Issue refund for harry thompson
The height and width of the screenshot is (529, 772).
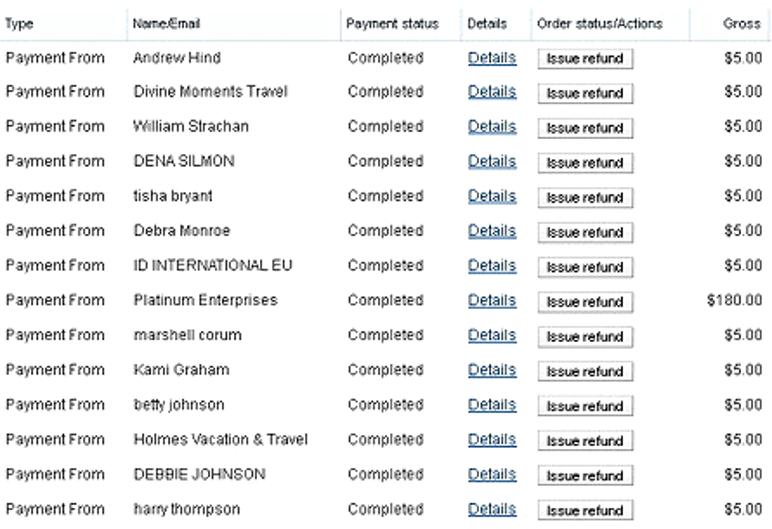pyautogui.click(x=585, y=510)
